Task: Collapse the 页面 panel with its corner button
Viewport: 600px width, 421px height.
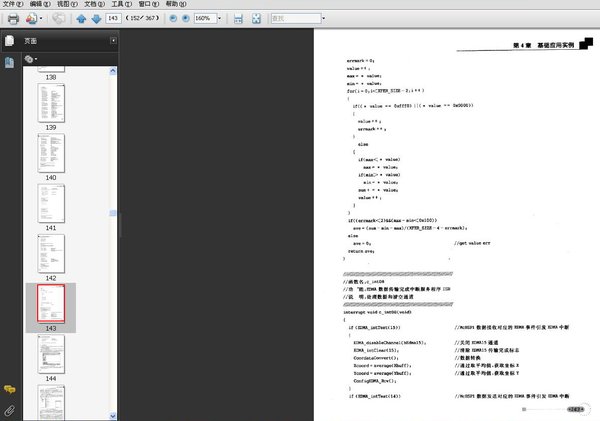Action: pos(113,41)
